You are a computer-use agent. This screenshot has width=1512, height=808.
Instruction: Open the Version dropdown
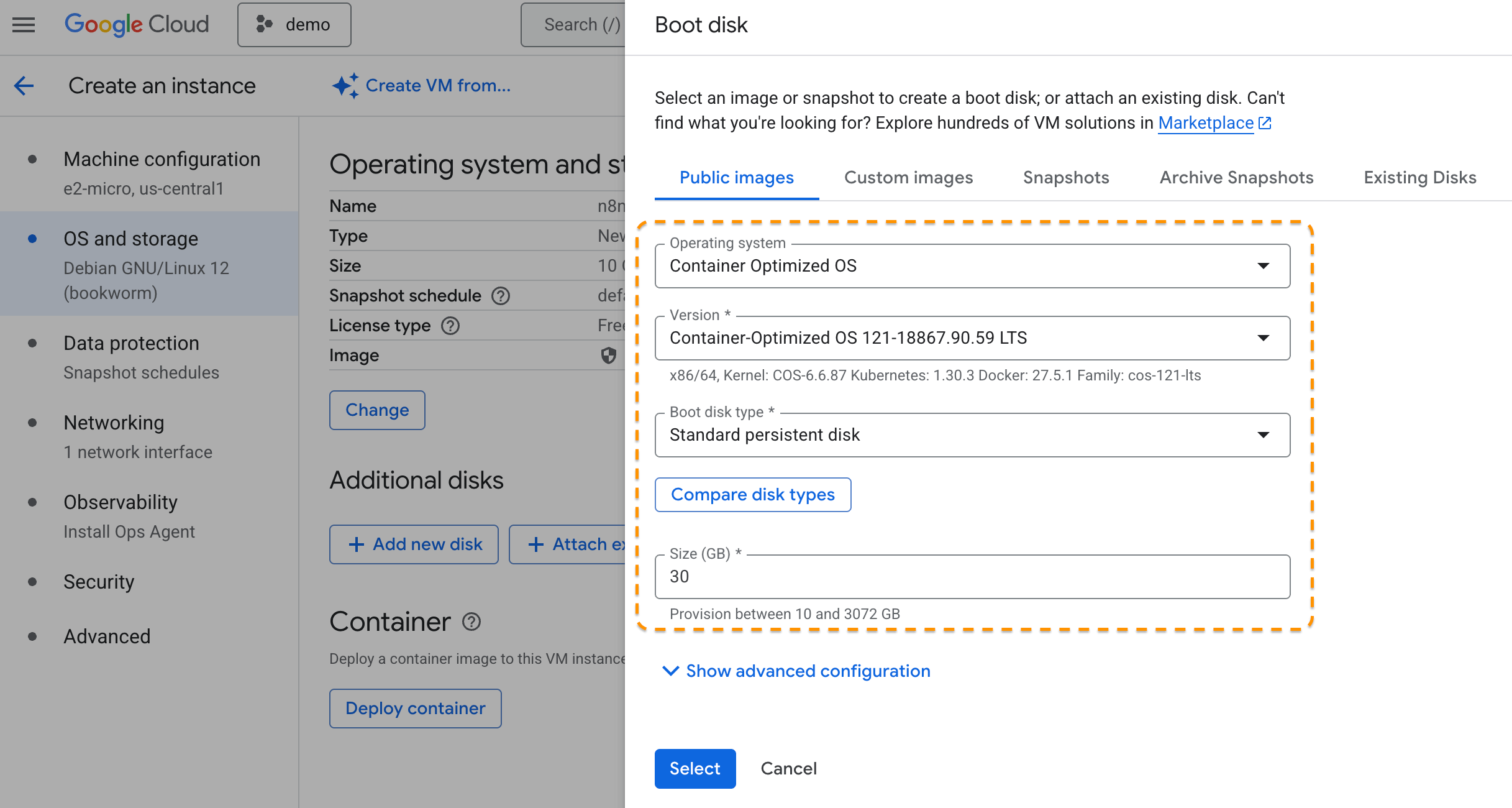click(972, 338)
